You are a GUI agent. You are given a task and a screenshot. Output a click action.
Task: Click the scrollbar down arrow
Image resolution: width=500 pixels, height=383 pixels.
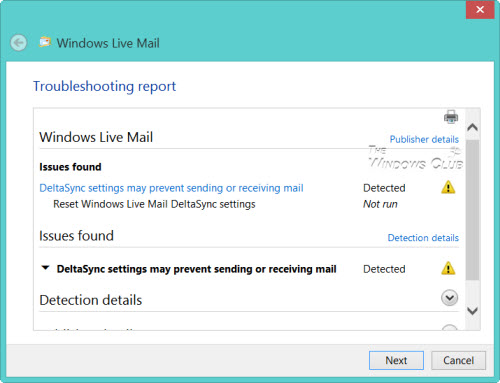coord(473,311)
